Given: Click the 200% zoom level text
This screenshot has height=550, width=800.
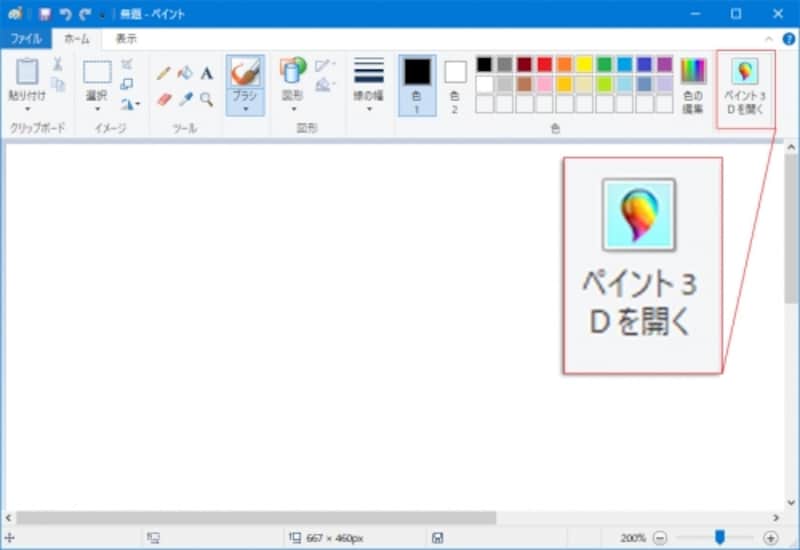Looking at the screenshot, I should pyautogui.click(x=633, y=538).
